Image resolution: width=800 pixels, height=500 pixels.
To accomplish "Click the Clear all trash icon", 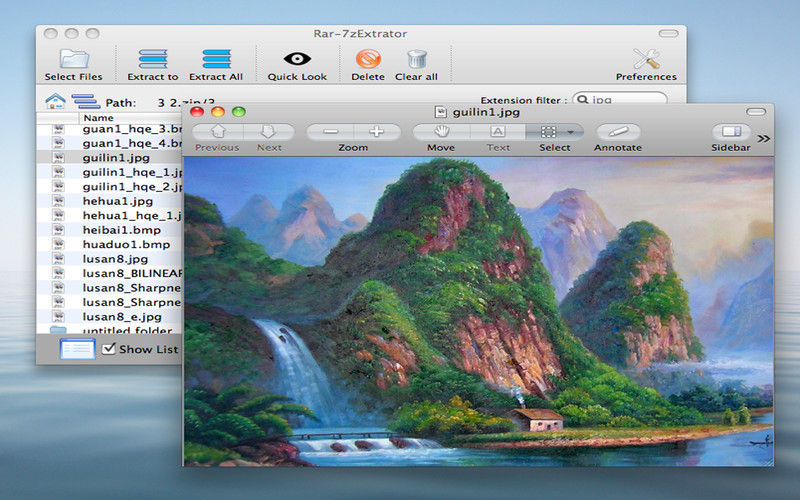I will pos(417,59).
